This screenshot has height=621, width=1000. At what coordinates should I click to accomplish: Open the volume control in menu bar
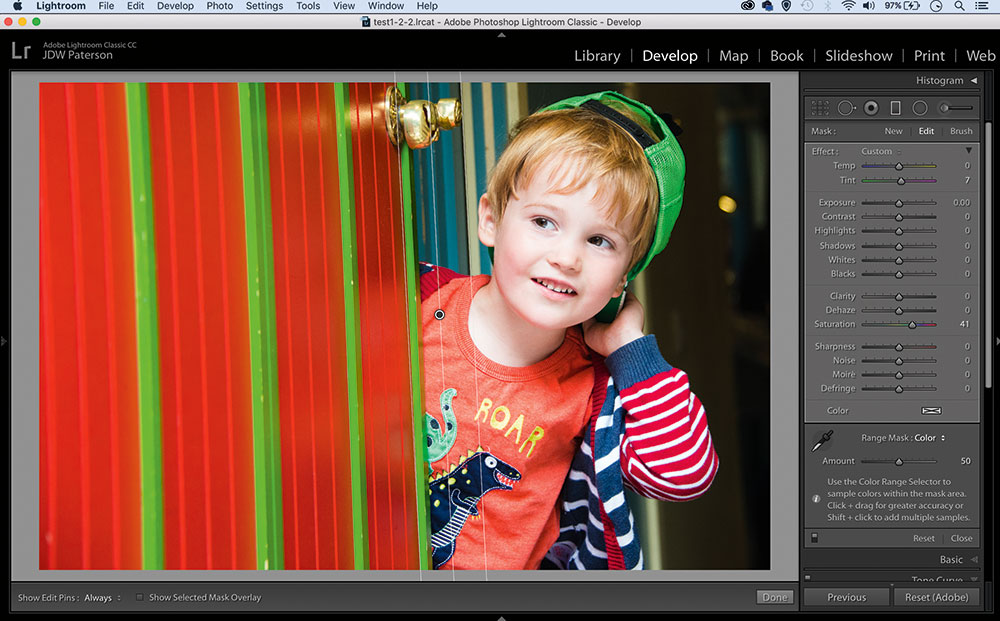point(869,6)
